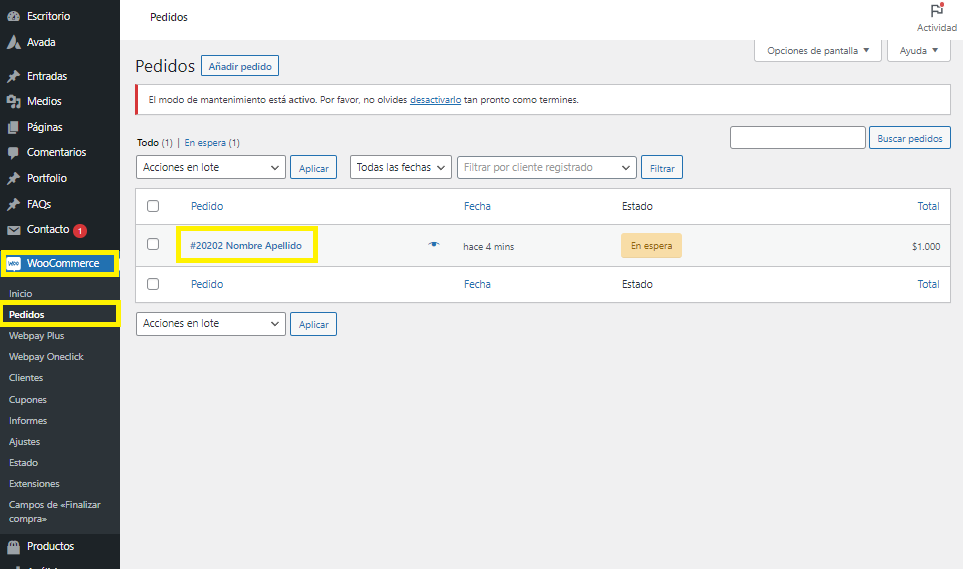
Task: Open Webpay Plus submenu item
Action: [x=36, y=336]
